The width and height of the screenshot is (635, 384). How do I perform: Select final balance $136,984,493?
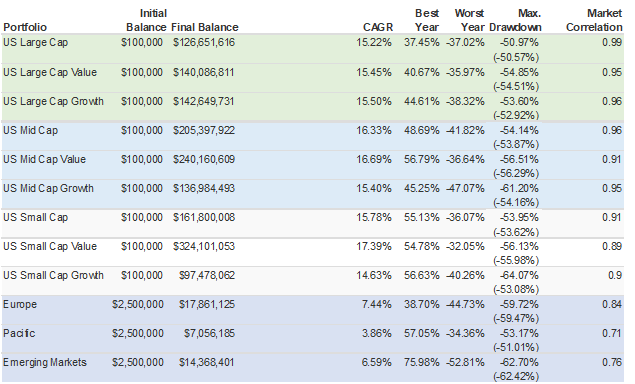tap(204, 188)
